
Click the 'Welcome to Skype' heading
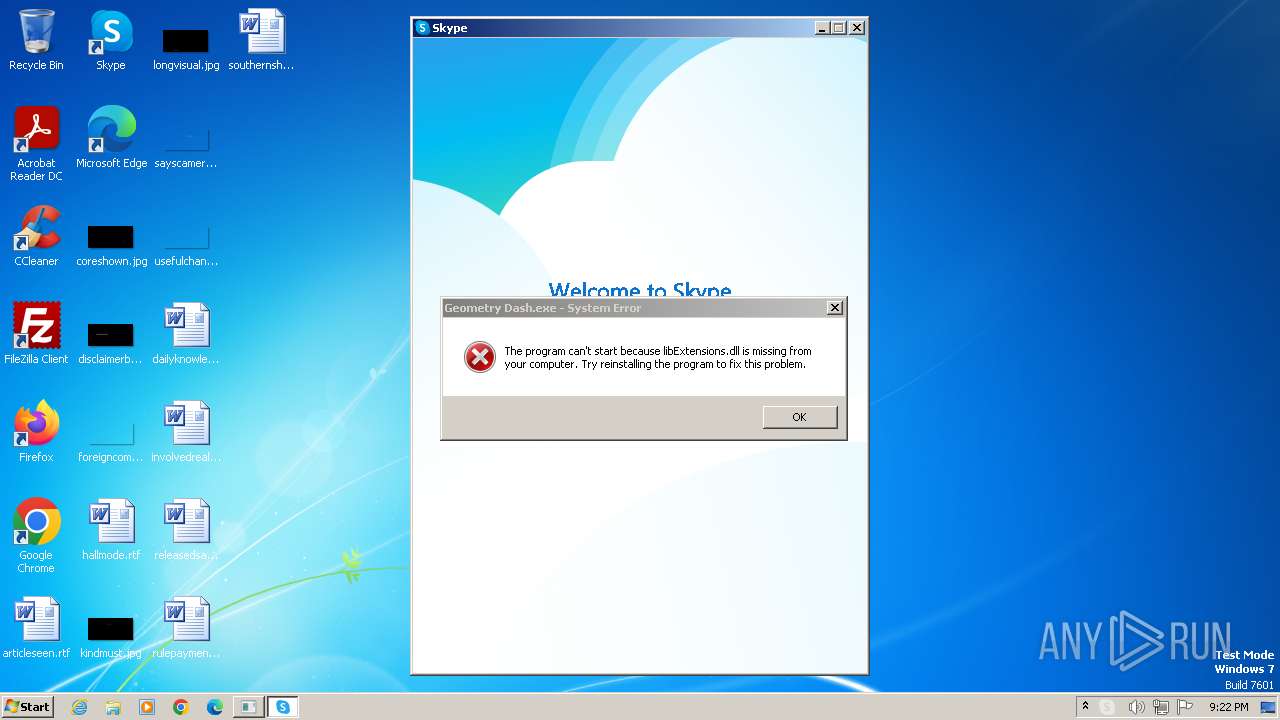click(x=640, y=290)
